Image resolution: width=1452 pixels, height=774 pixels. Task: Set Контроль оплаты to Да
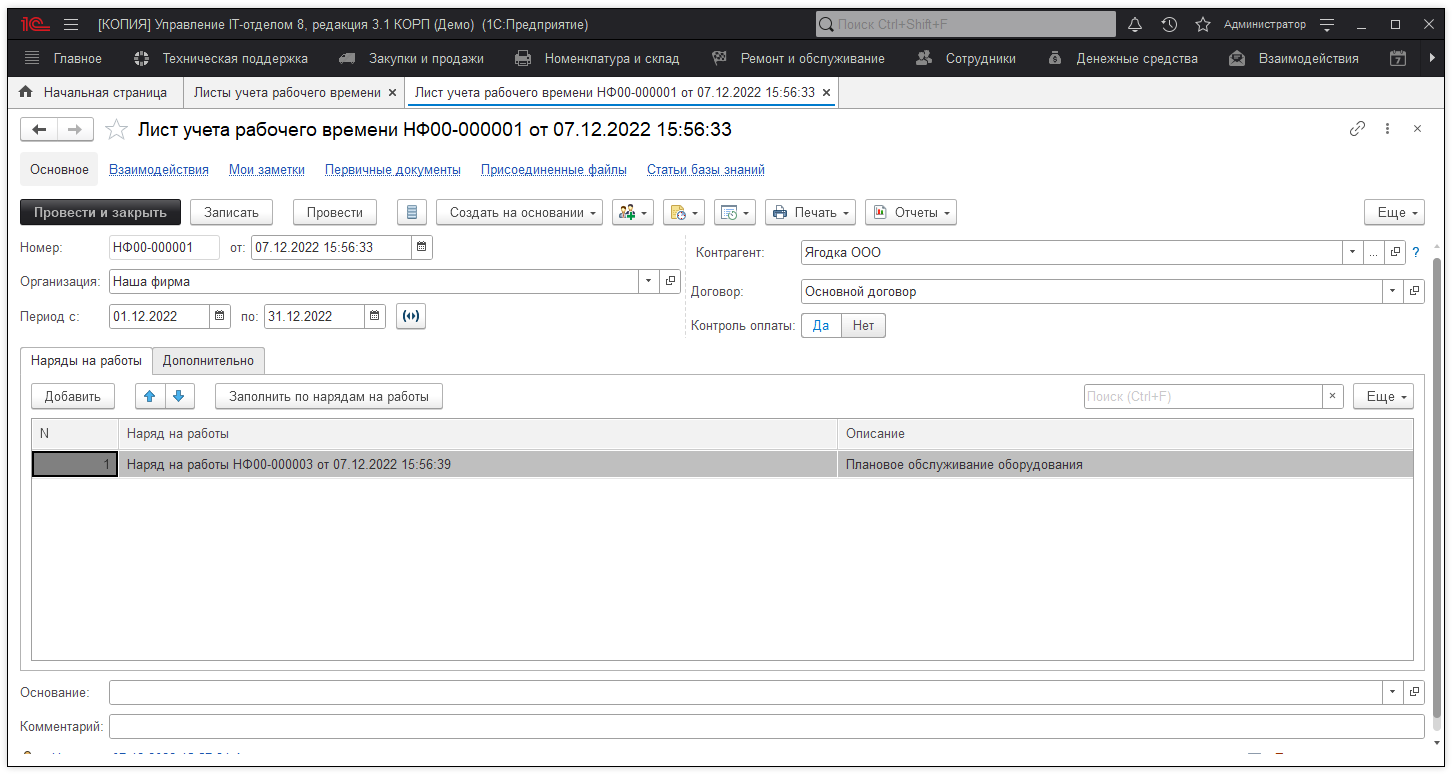tap(821, 325)
